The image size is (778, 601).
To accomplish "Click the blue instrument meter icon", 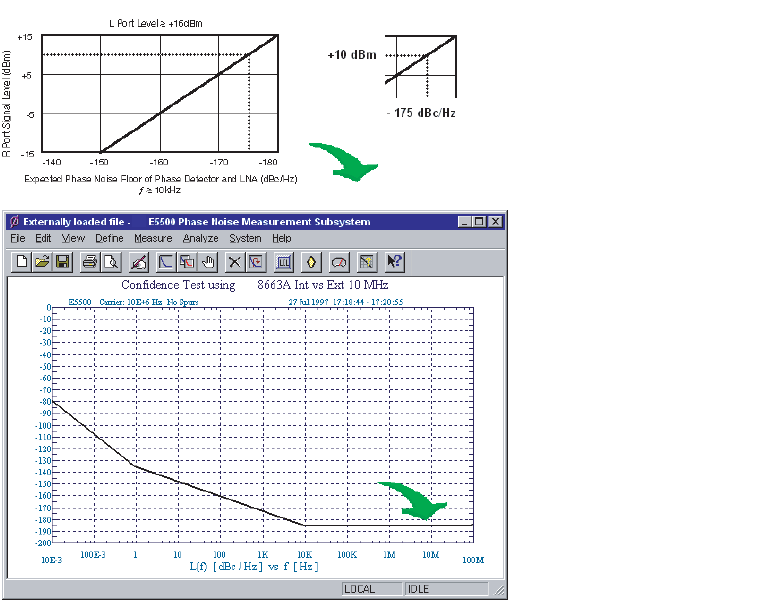I will 284,262.
